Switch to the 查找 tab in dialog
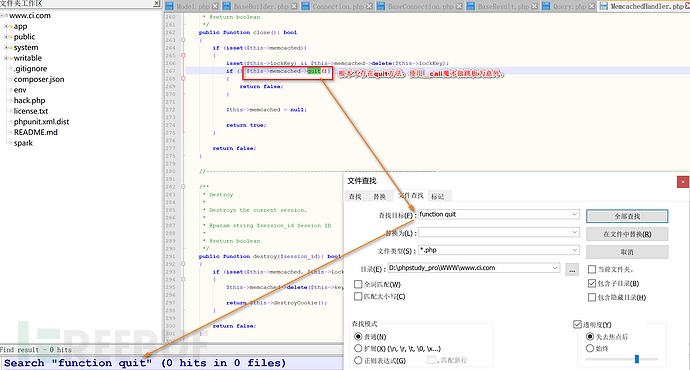The width and height of the screenshot is (690, 370). 355,197
